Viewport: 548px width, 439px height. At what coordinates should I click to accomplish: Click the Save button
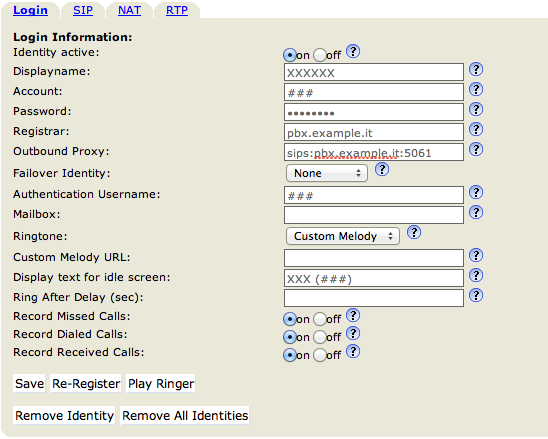(x=29, y=383)
